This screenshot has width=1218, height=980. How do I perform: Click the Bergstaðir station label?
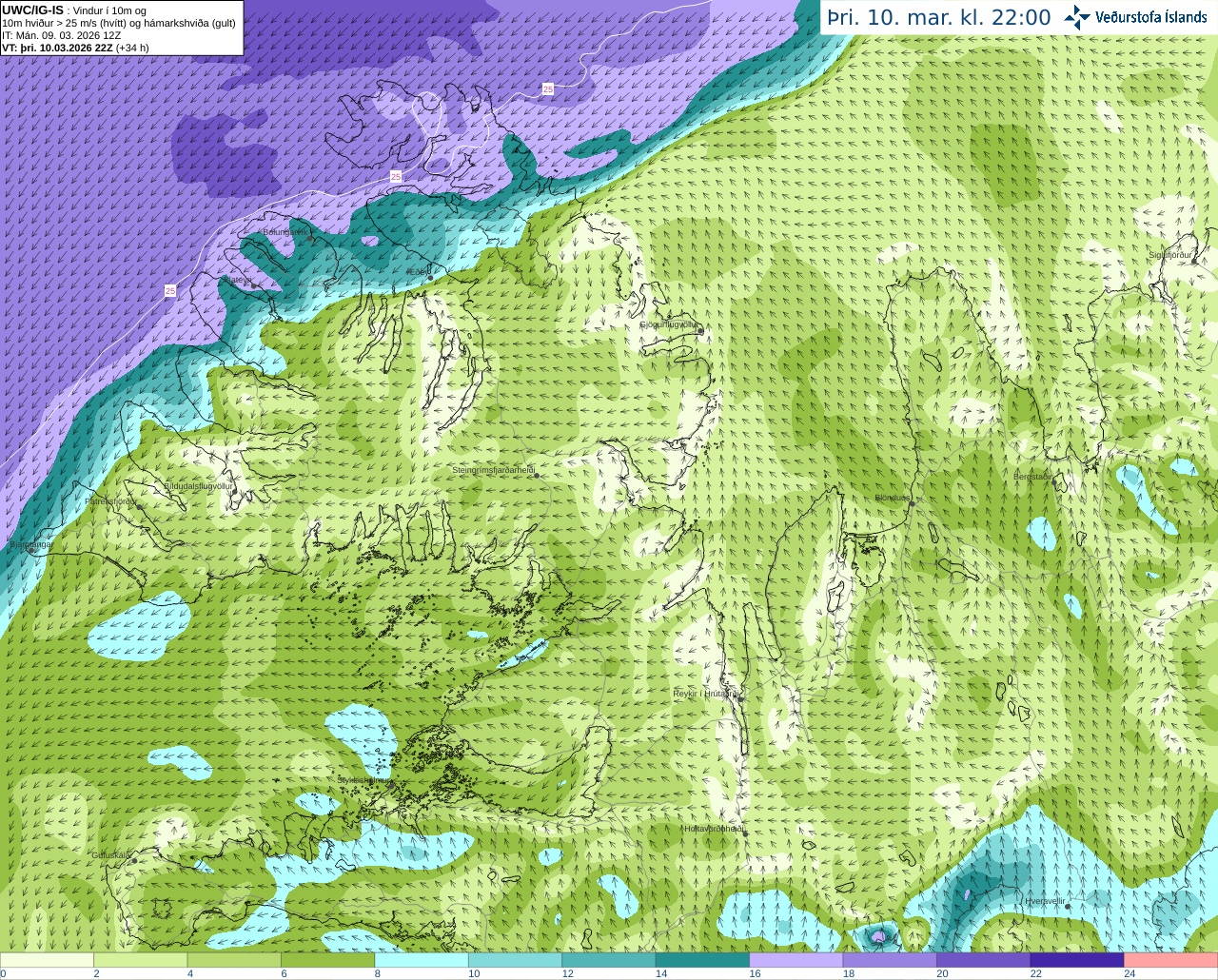1031,477
